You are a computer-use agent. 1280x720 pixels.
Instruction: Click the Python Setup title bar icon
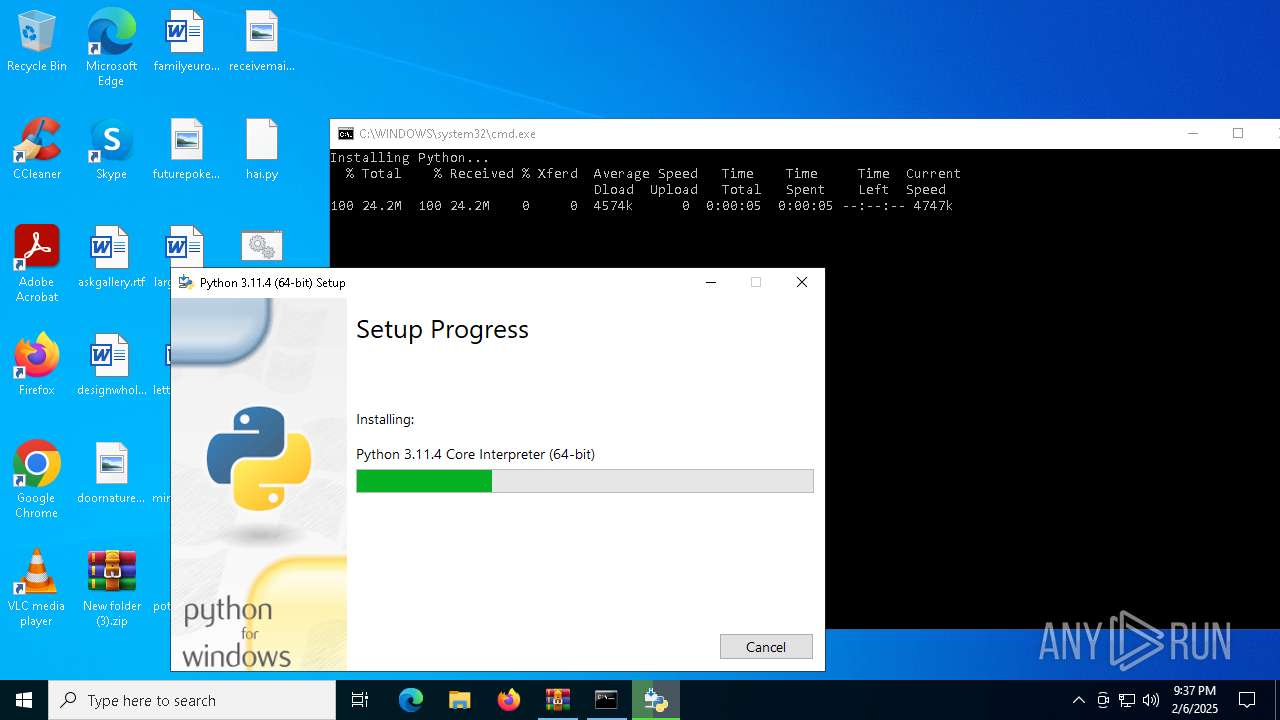click(185, 283)
